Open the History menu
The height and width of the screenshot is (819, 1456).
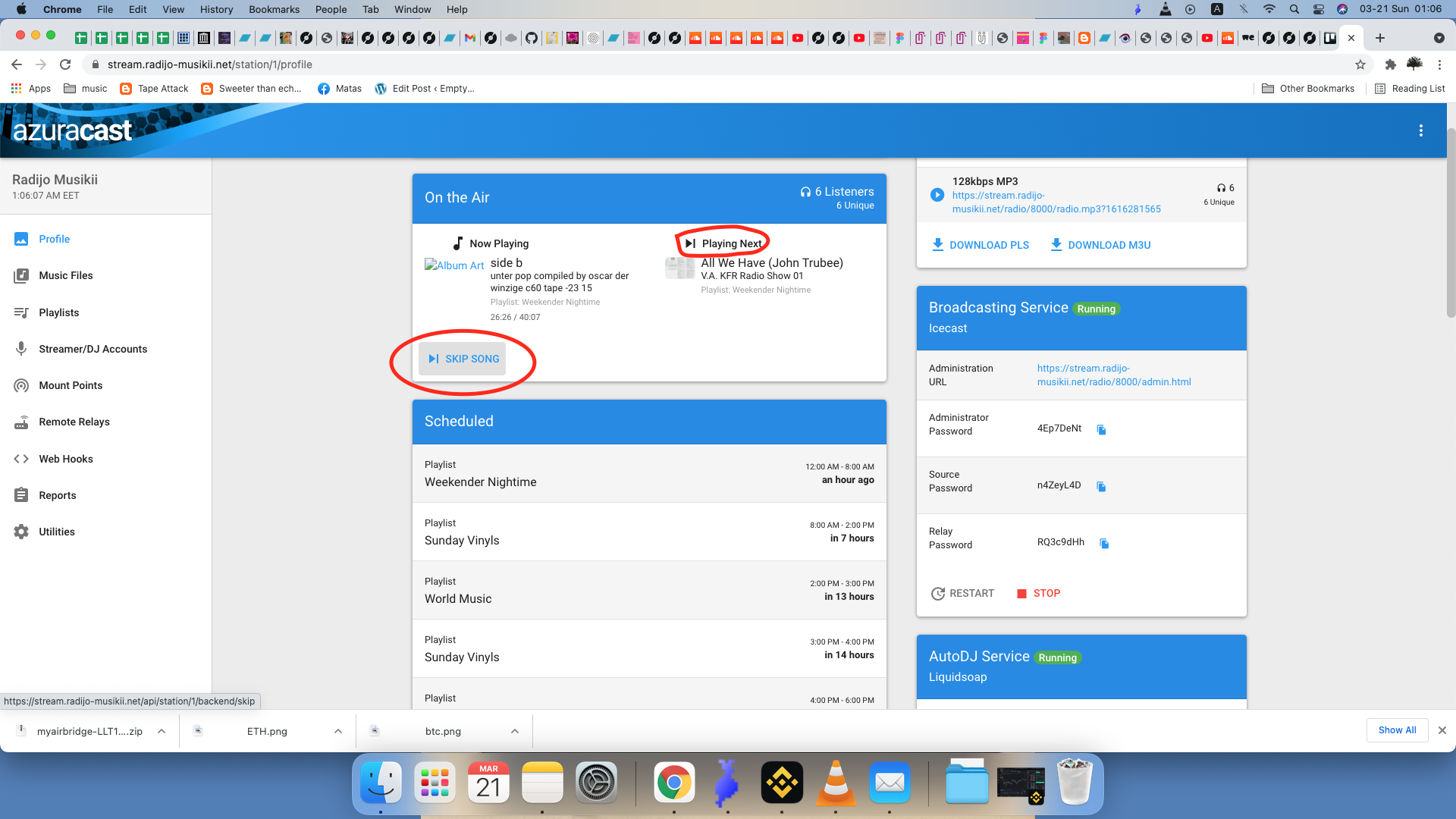[x=216, y=9]
